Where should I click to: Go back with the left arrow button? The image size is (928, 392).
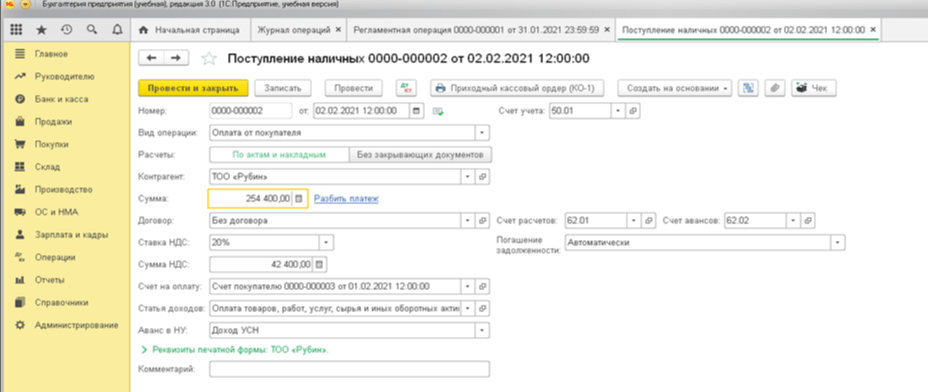tap(151, 57)
